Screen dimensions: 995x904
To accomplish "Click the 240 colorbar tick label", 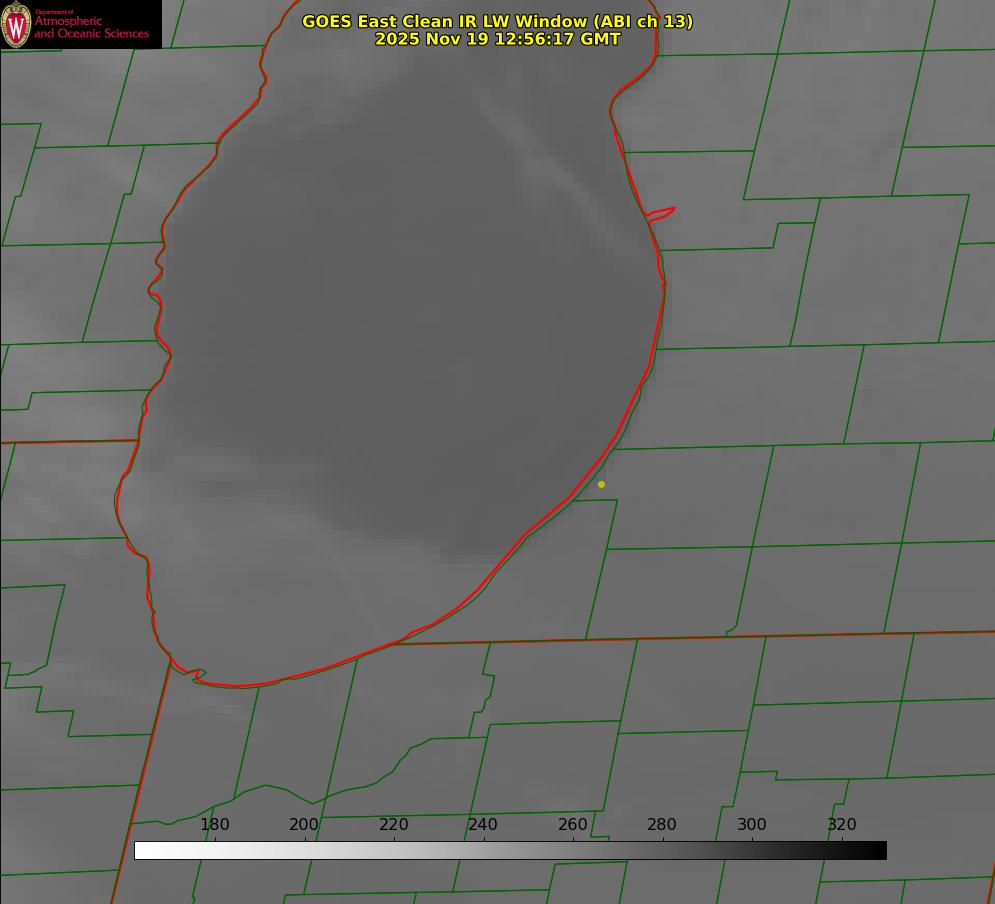I will pyautogui.click(x=483, y=824).
